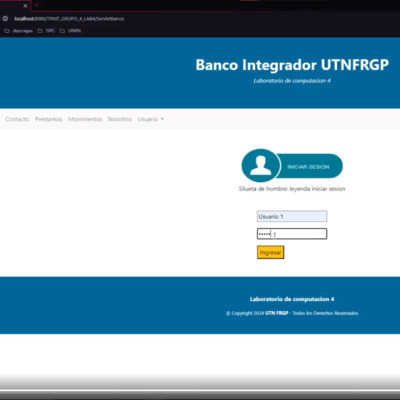Focus the password input field

pyautogui.click(x=292, y=234)
